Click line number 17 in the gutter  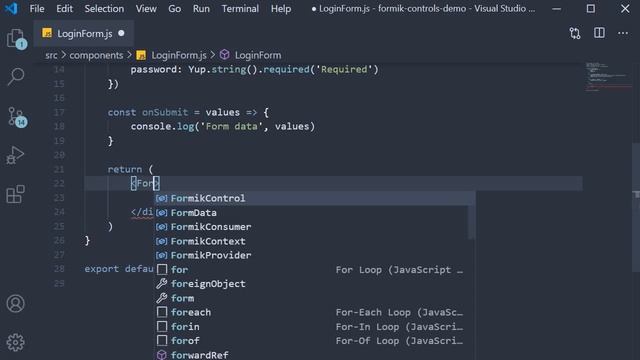point(59,112)
